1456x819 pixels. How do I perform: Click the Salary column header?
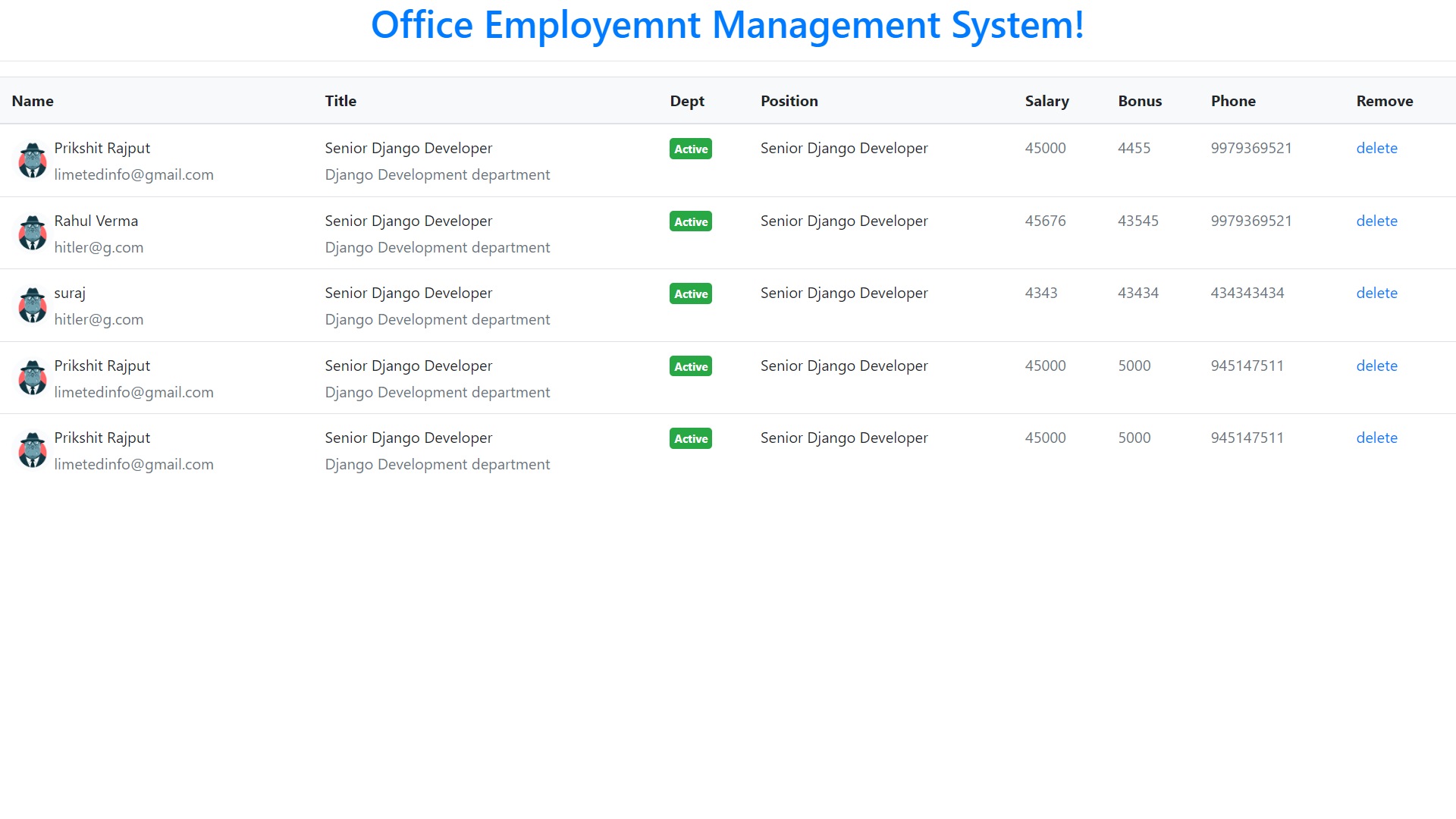[1046, 100]
